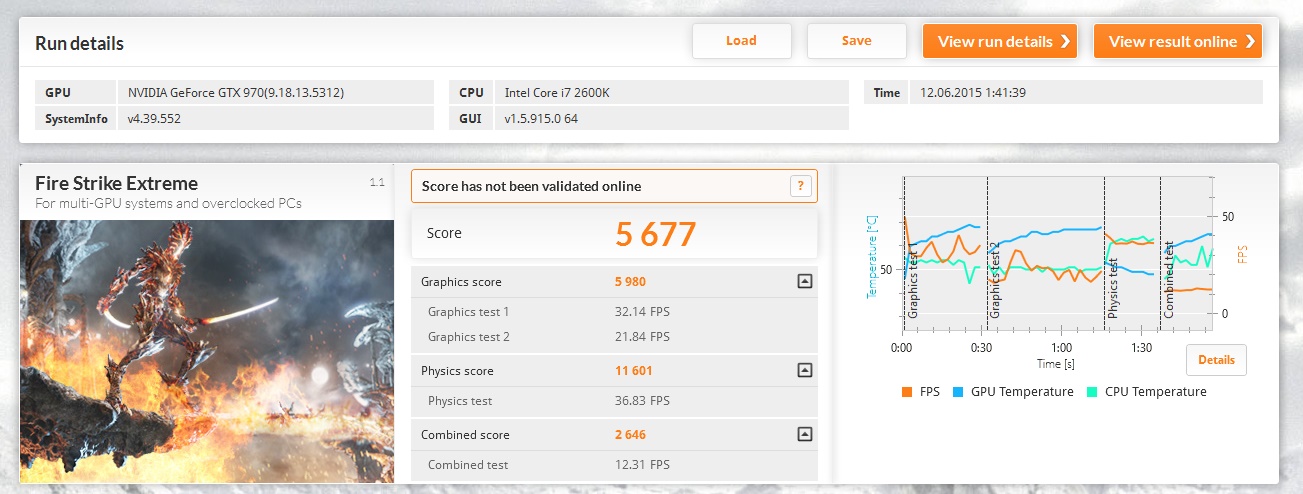Click the help question mark icon
The height and width of the screenshot is (494, 1303).
799,186
